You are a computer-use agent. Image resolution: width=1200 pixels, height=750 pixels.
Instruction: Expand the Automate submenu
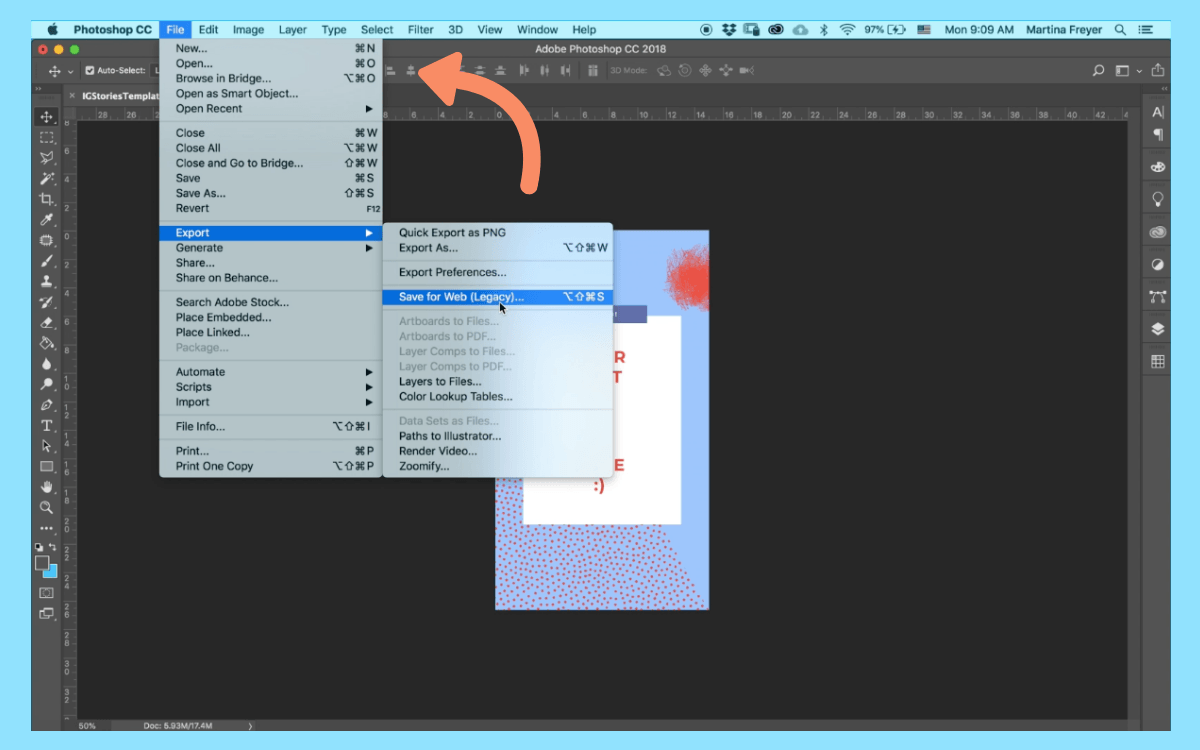pyautogui.click(x=270, y=372)
